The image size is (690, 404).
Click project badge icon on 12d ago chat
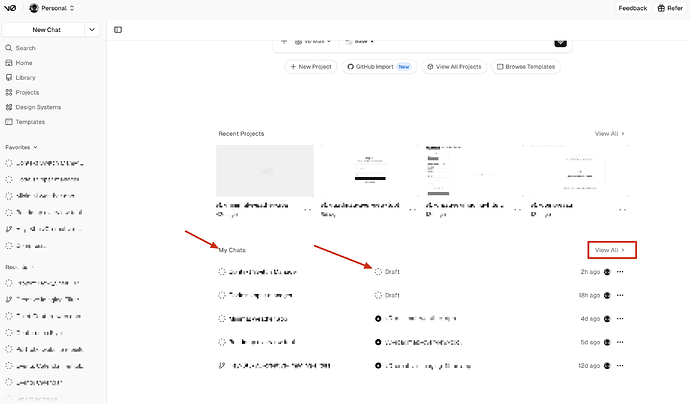coord(378,366)
